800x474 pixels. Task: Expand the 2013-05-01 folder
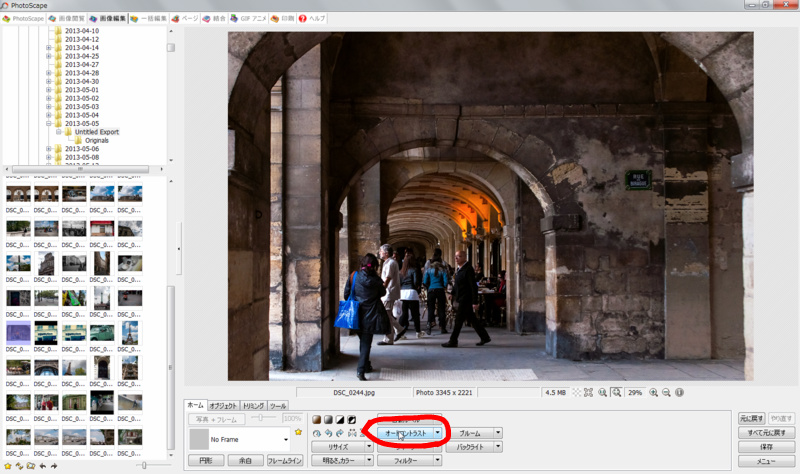(49, 90)
